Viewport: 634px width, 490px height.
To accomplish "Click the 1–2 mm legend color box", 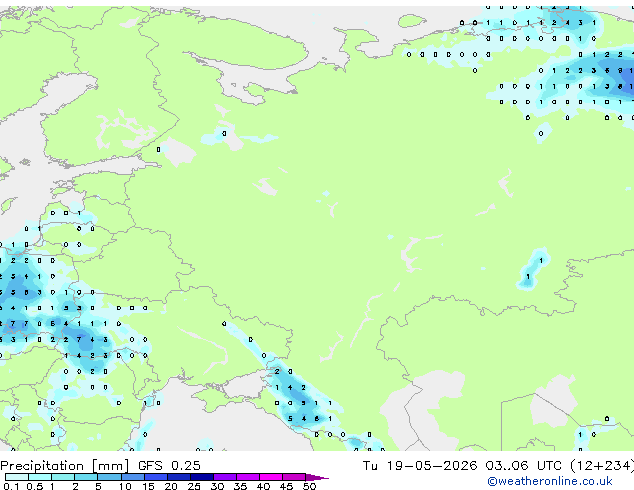I will 63,477.
